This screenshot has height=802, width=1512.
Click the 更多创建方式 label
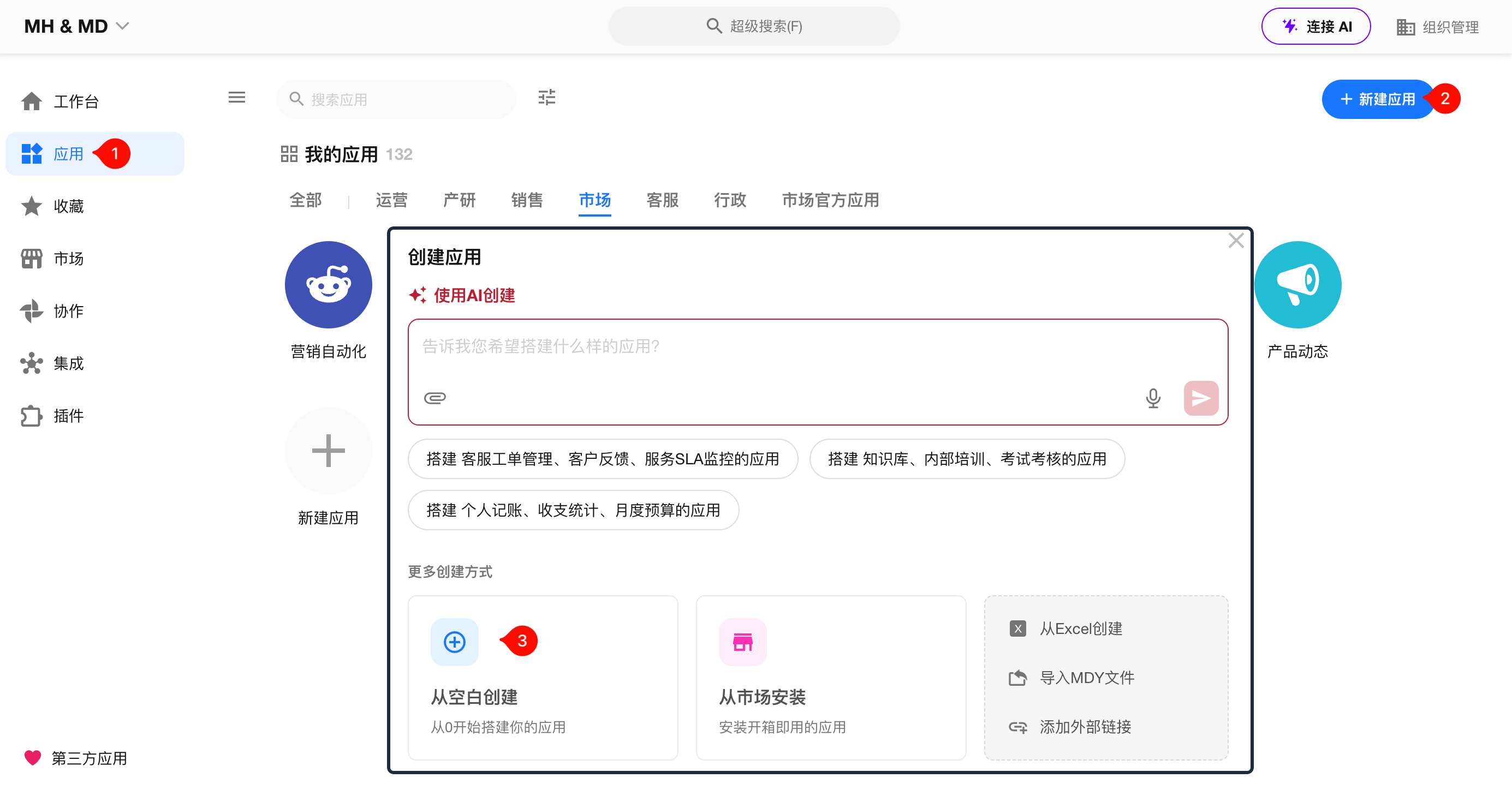coord(450,571)
